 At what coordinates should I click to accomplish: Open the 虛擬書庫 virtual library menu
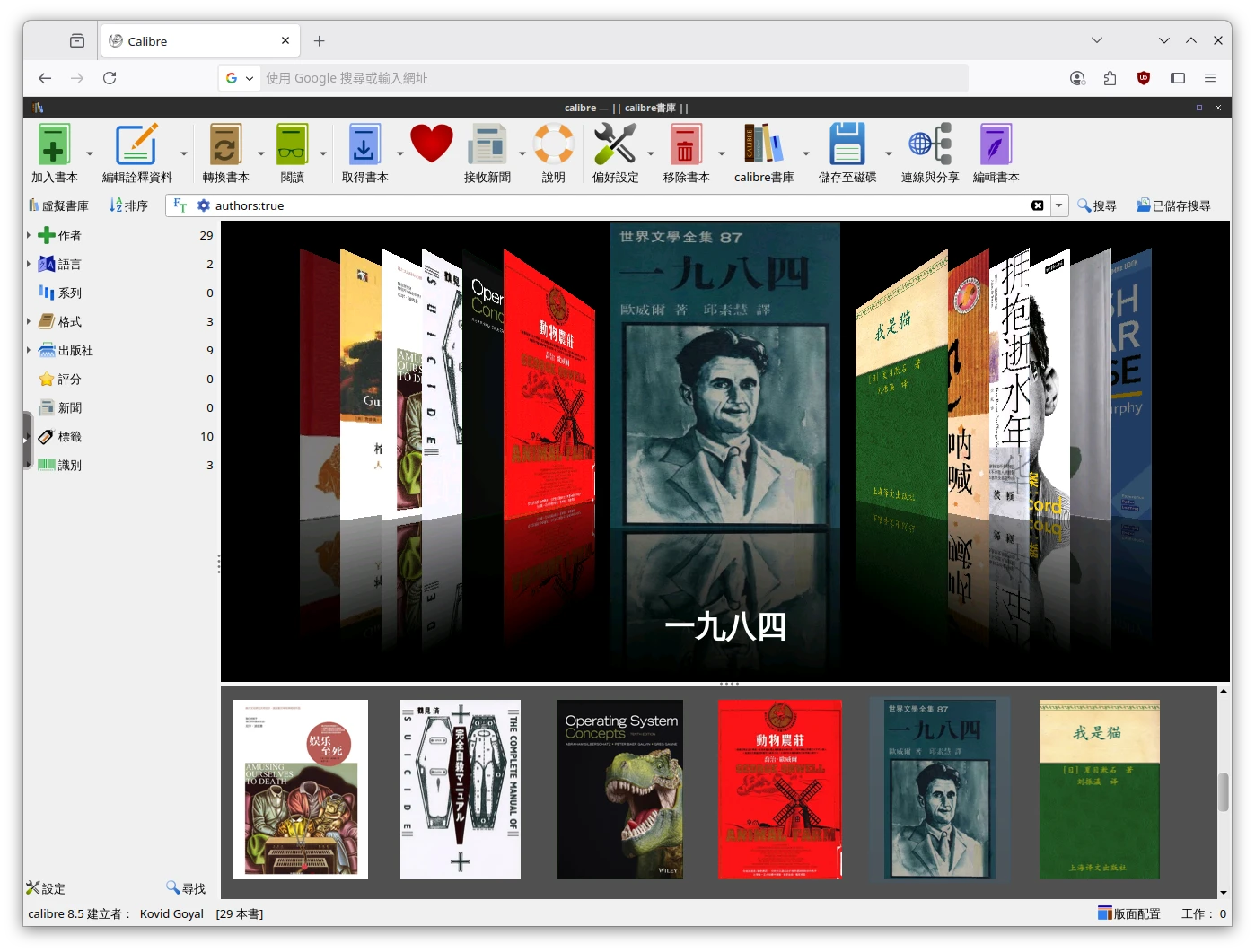click(x=58, y=205)
